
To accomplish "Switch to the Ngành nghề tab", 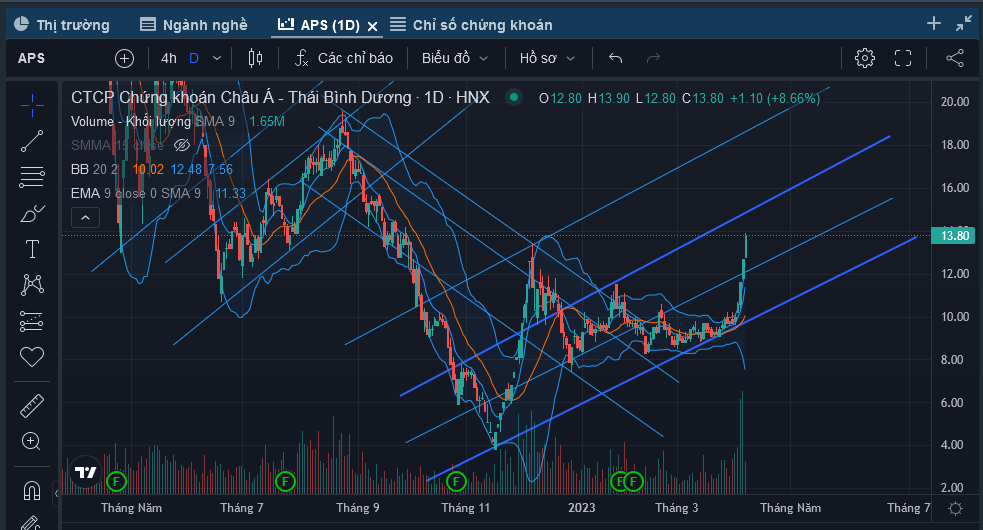I will pos(194,24).
